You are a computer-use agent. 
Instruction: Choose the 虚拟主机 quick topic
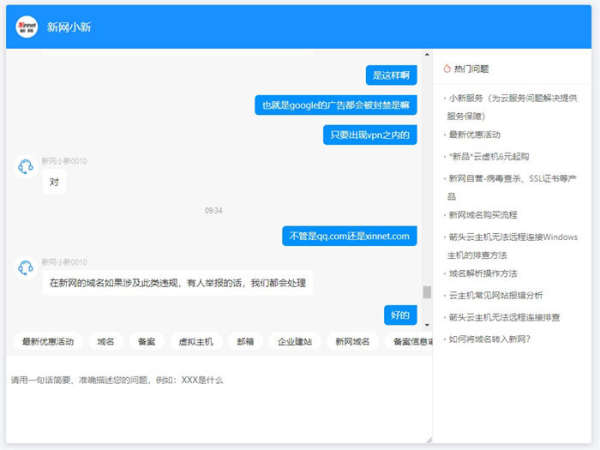(196, 341)
